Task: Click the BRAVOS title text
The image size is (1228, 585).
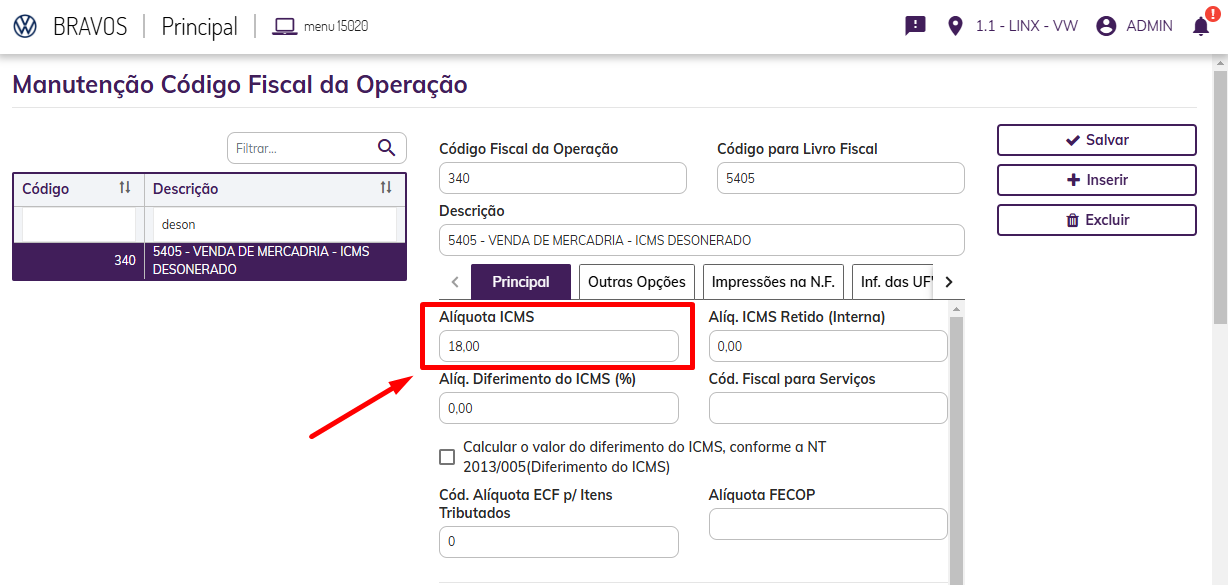Action: coord(90,27)
